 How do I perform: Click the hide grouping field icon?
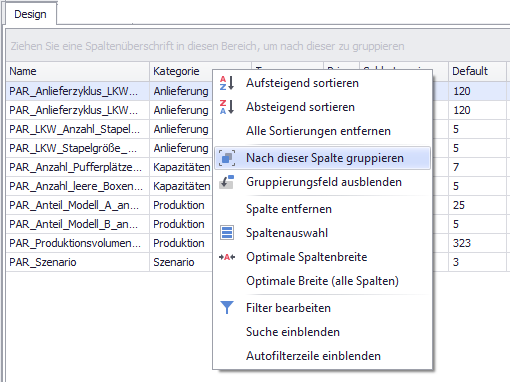click(227, 182)
